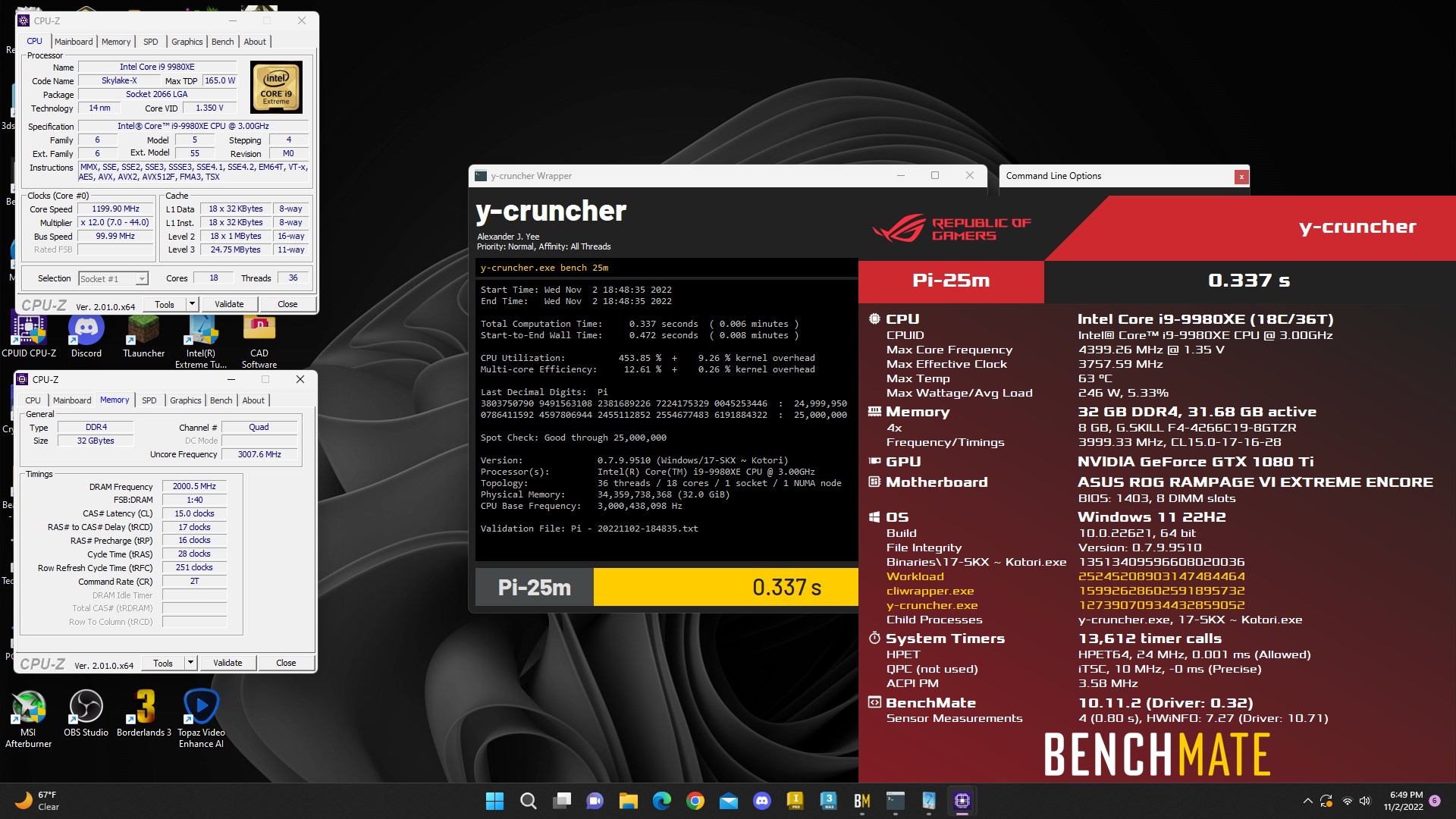1456x819 pixels.
Task: Switch to the terminal window on the taskbar
Action: pyautogui.click(x=896, y=801)
